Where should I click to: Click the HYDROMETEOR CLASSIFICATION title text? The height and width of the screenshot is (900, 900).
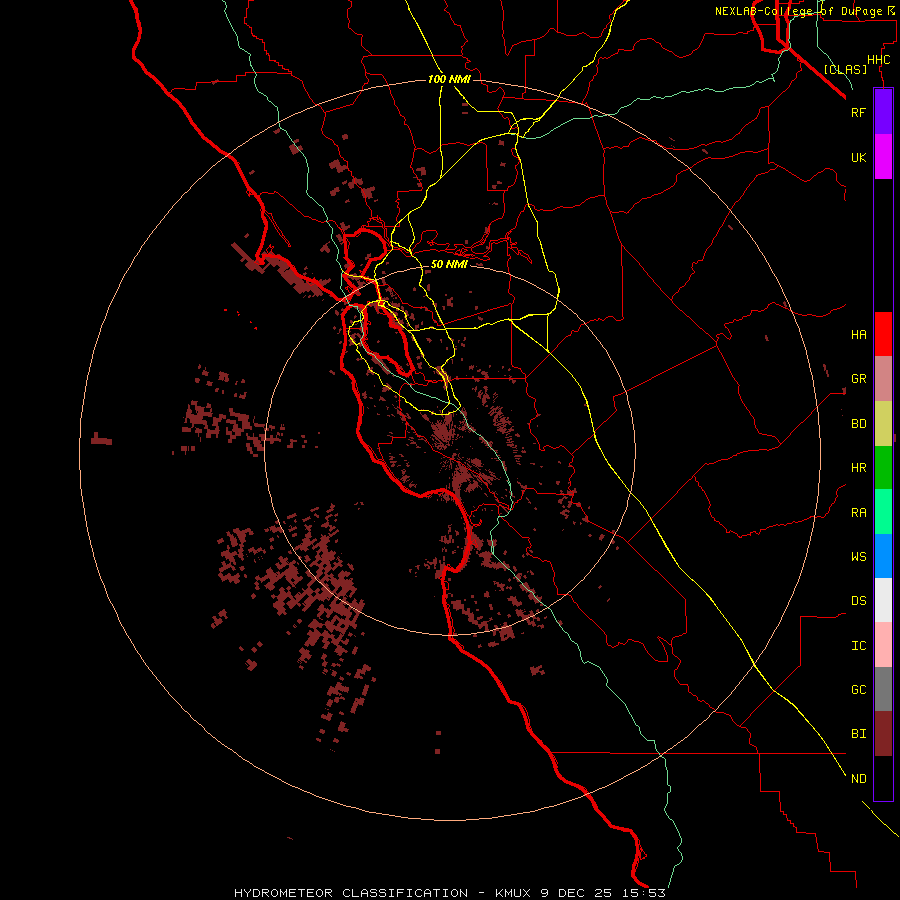coord(351,893)
